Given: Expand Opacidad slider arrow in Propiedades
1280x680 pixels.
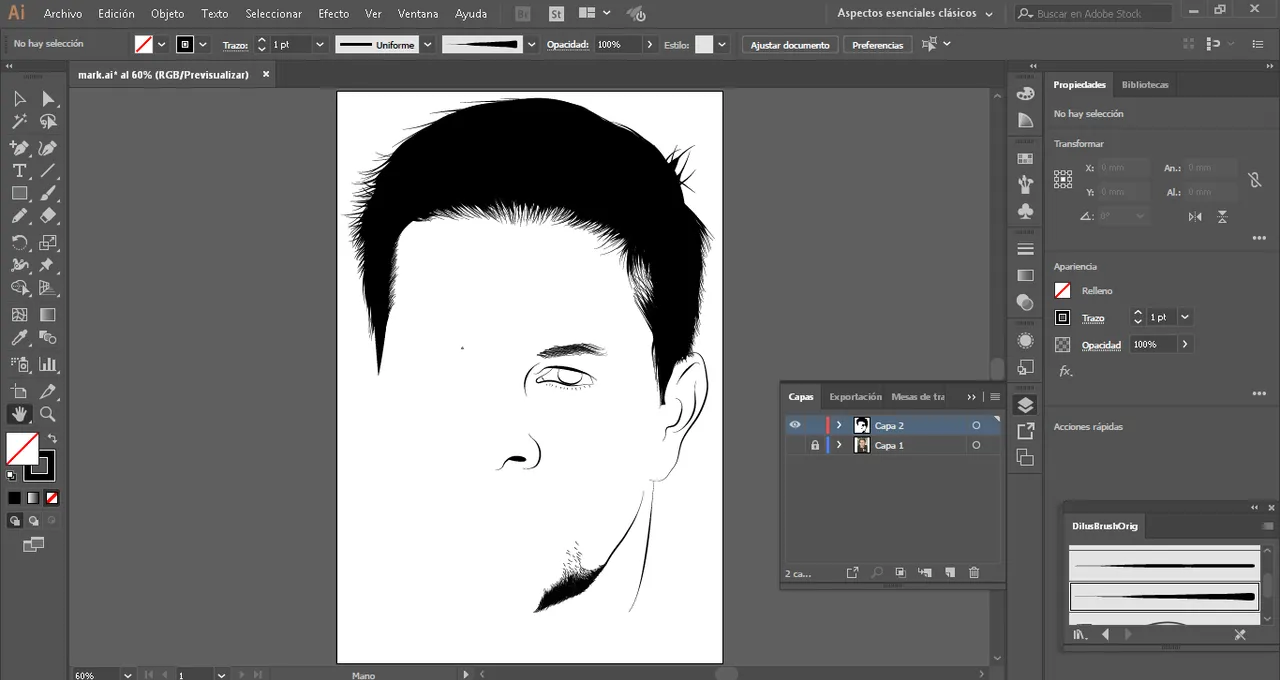Looking at the screenshot, I should 1185,344.
